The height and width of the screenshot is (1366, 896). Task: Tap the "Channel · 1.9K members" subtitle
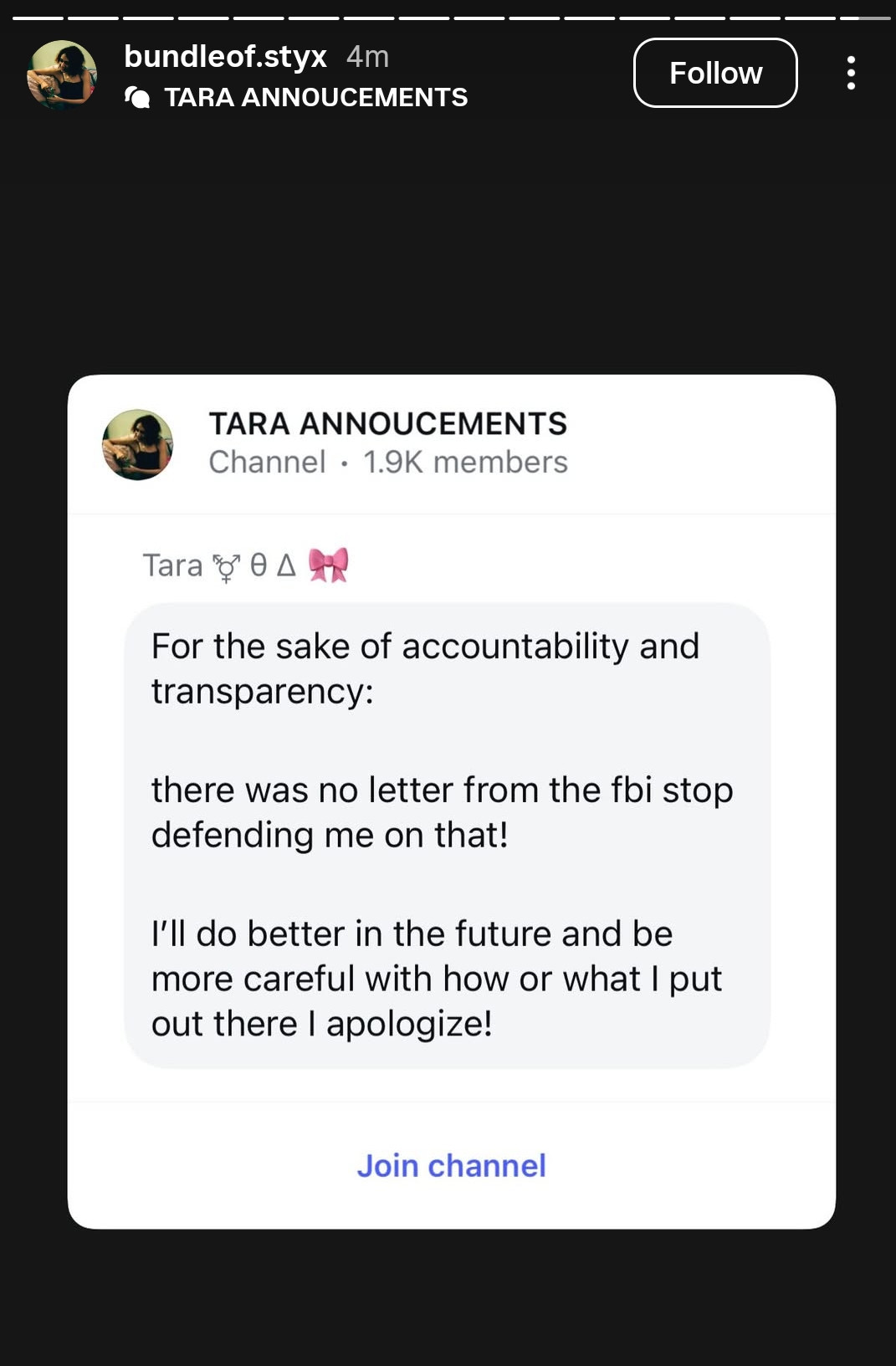[388, 463]
